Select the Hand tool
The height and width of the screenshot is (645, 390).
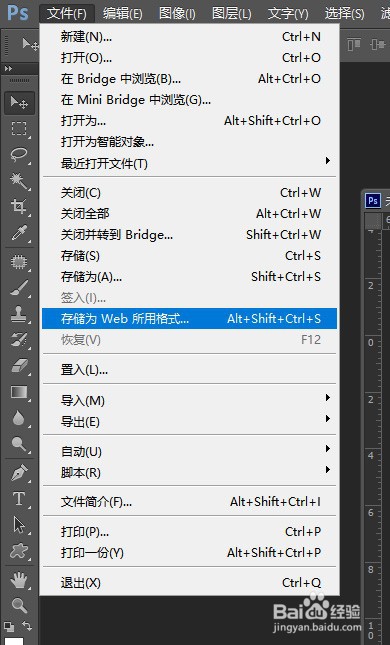point(19,580)
